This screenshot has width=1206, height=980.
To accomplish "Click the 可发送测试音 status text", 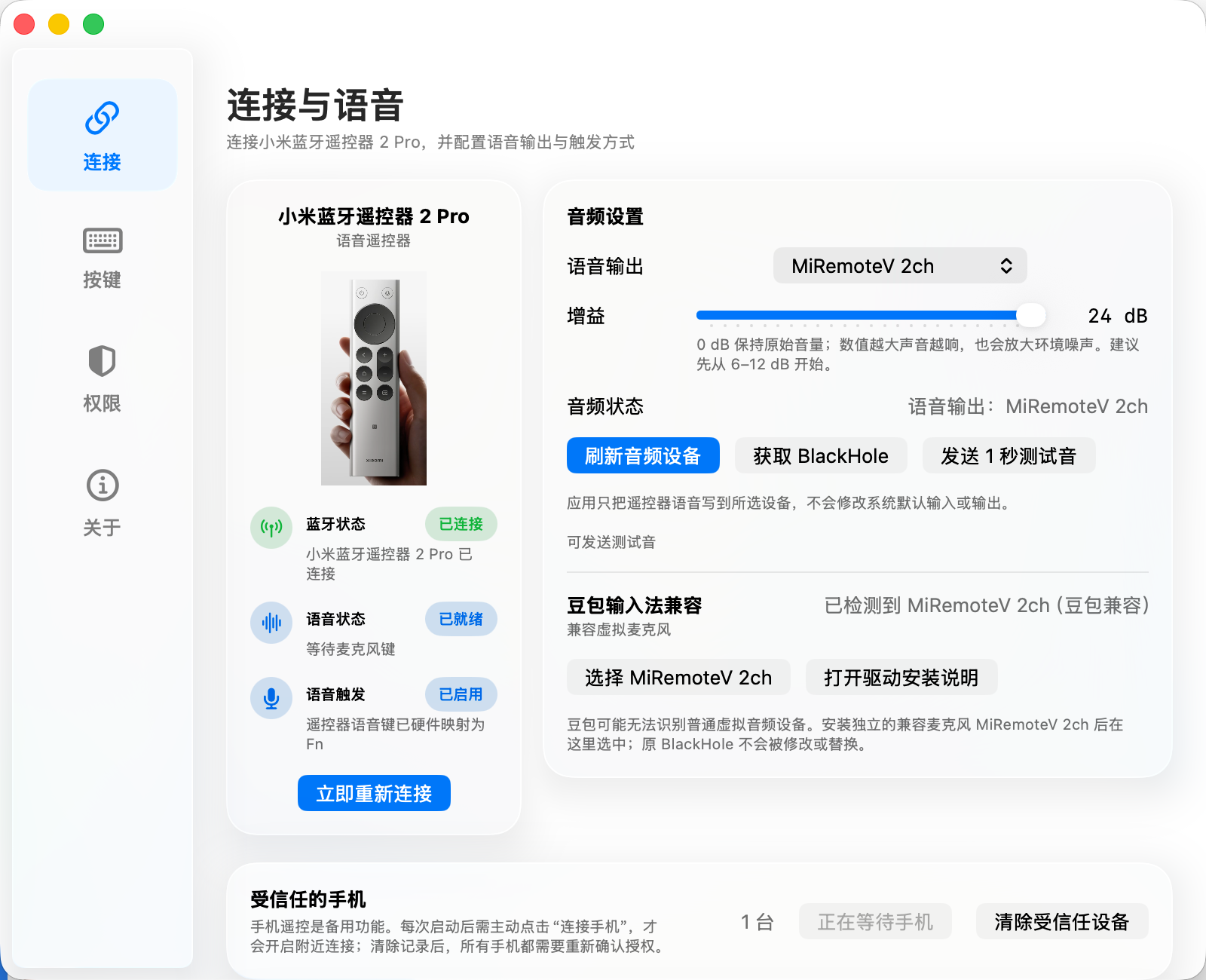I will click(611, 542).
